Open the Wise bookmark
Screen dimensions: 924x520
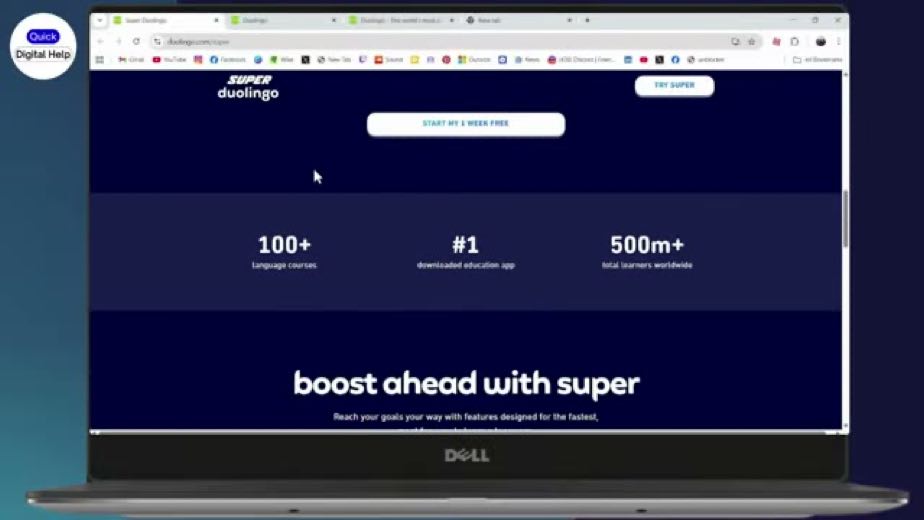pos(282,60)
